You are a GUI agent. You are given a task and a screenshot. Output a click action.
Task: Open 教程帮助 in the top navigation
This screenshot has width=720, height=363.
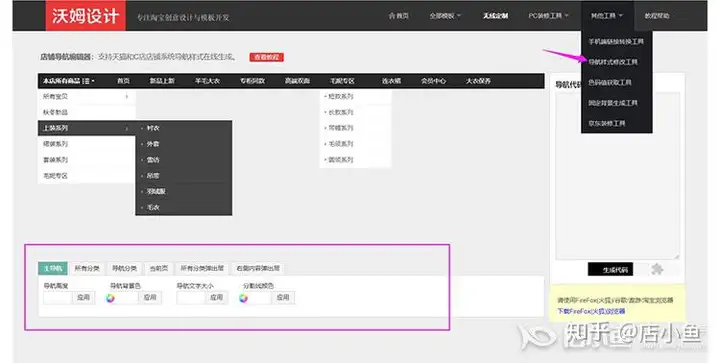point(657,16)
